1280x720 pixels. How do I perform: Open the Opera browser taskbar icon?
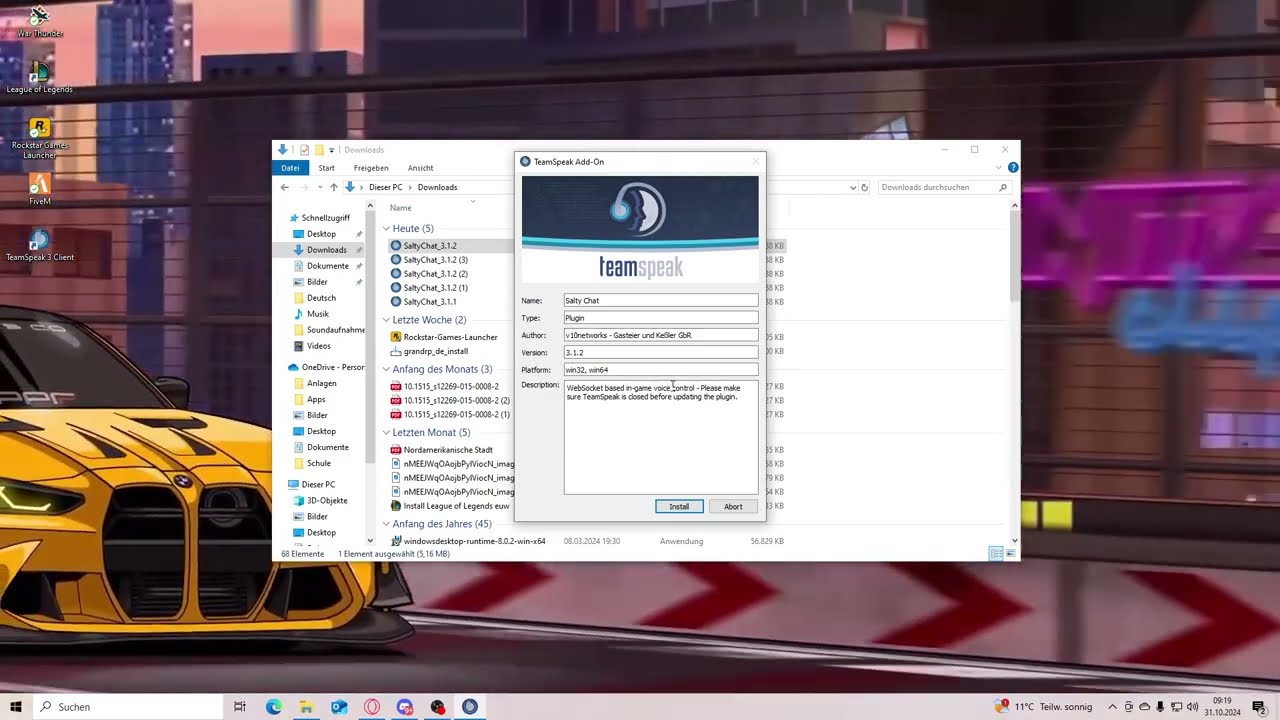[372, 707]
